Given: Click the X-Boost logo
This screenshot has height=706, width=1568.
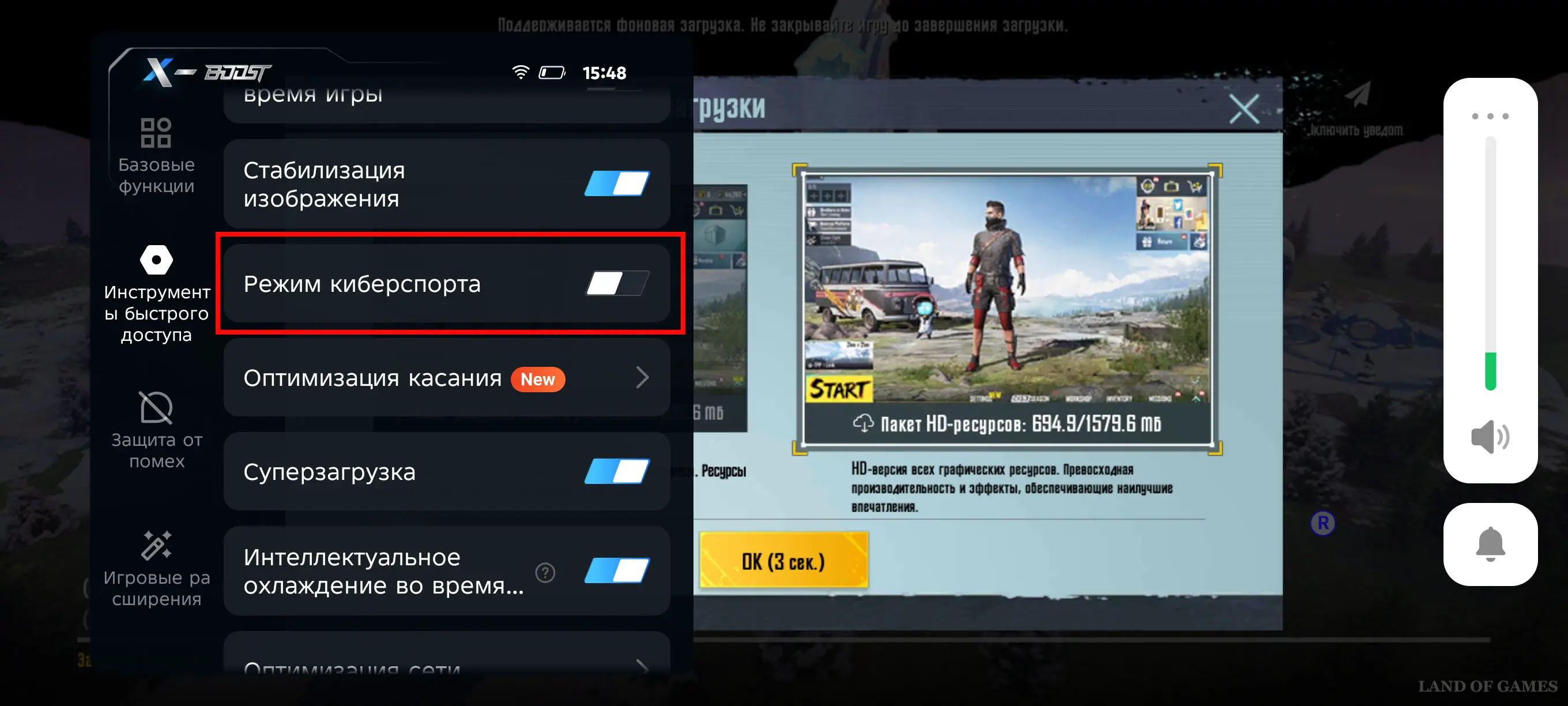Looking at the screenshot, I should coord(207,72).
